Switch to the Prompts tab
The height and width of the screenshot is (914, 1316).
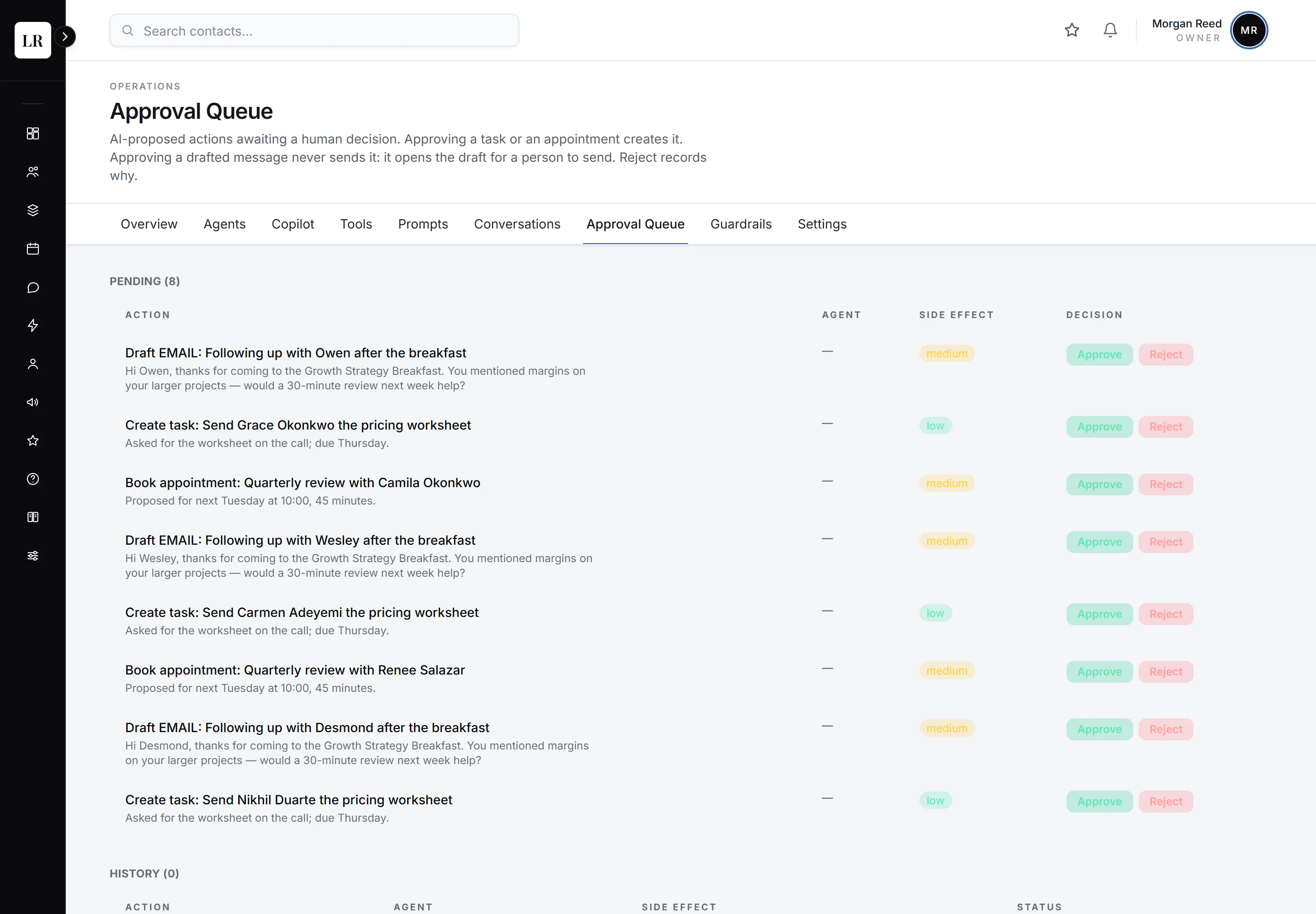423,224
